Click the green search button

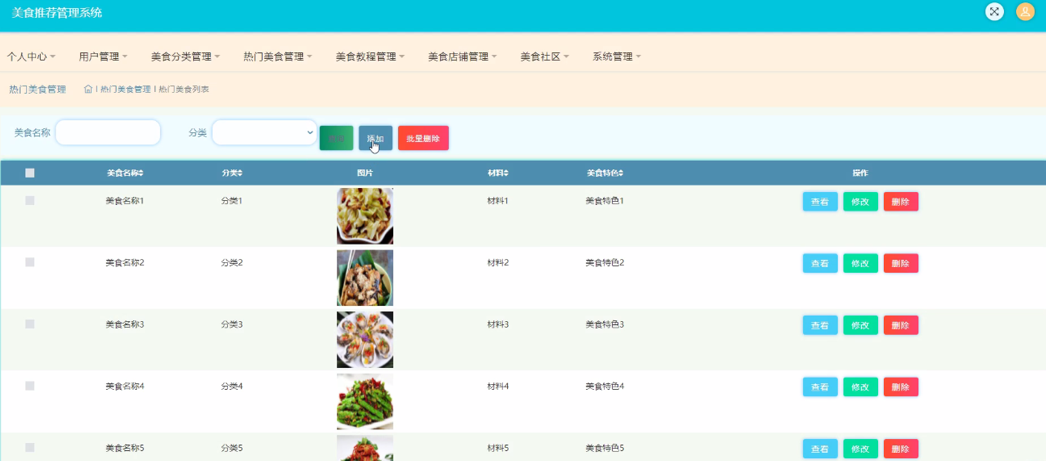[336, 138]
